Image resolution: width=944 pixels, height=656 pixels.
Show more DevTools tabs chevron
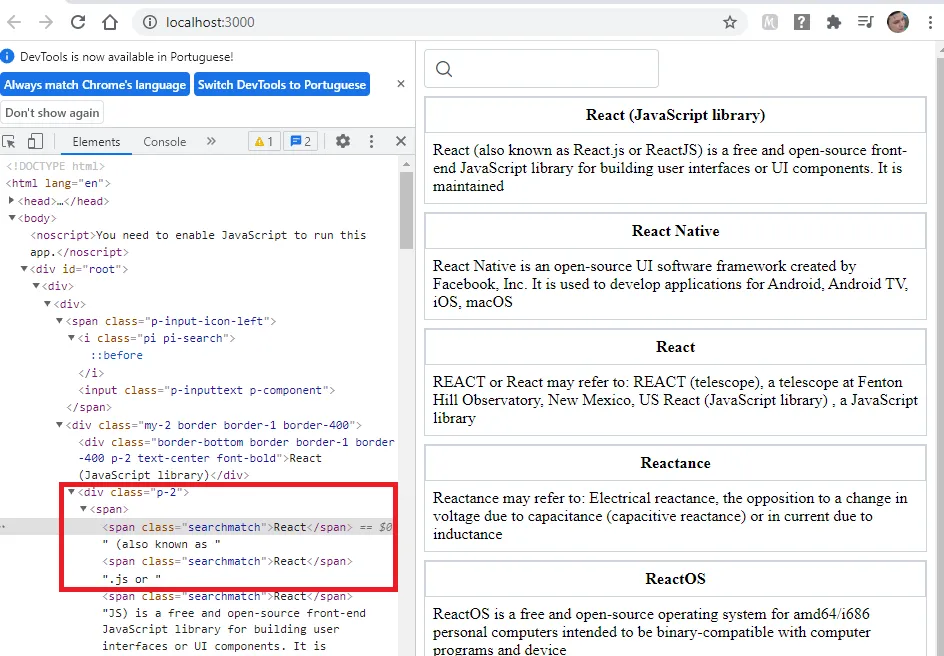pyautogui.click(x=211, y=141)
